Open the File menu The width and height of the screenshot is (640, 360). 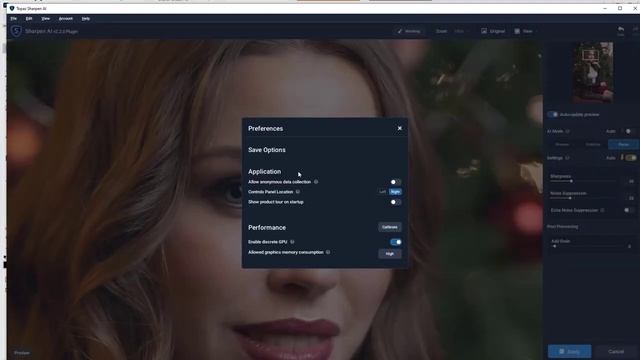(x=13, y=19)
